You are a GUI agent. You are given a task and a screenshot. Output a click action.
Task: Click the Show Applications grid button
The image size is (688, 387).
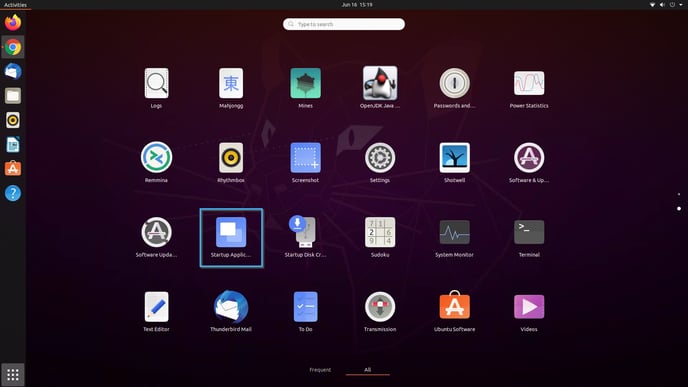13,374
